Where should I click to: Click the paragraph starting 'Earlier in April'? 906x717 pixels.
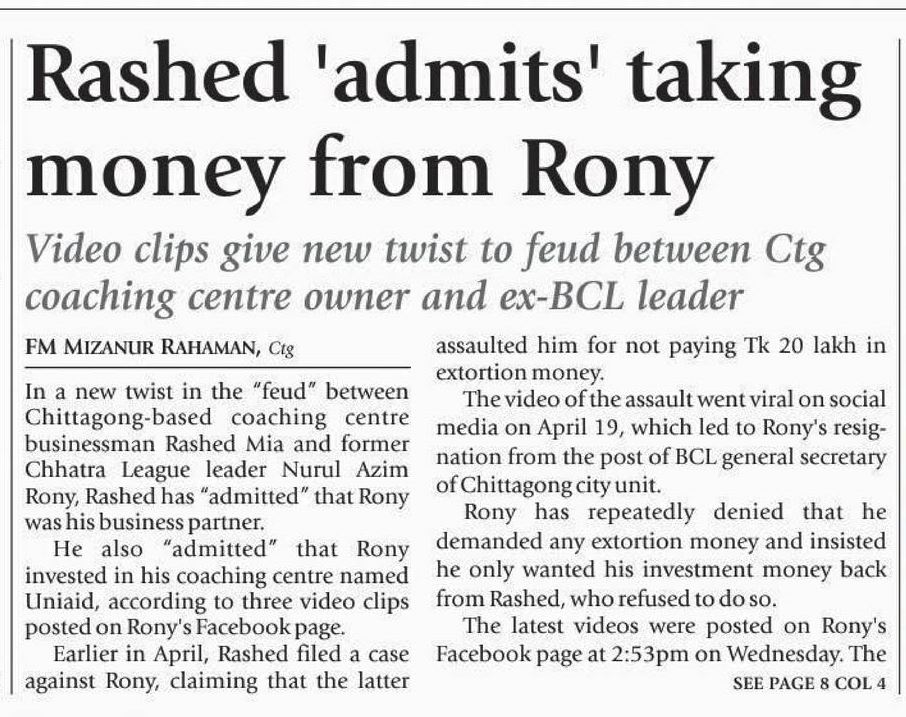coord(217,666)
